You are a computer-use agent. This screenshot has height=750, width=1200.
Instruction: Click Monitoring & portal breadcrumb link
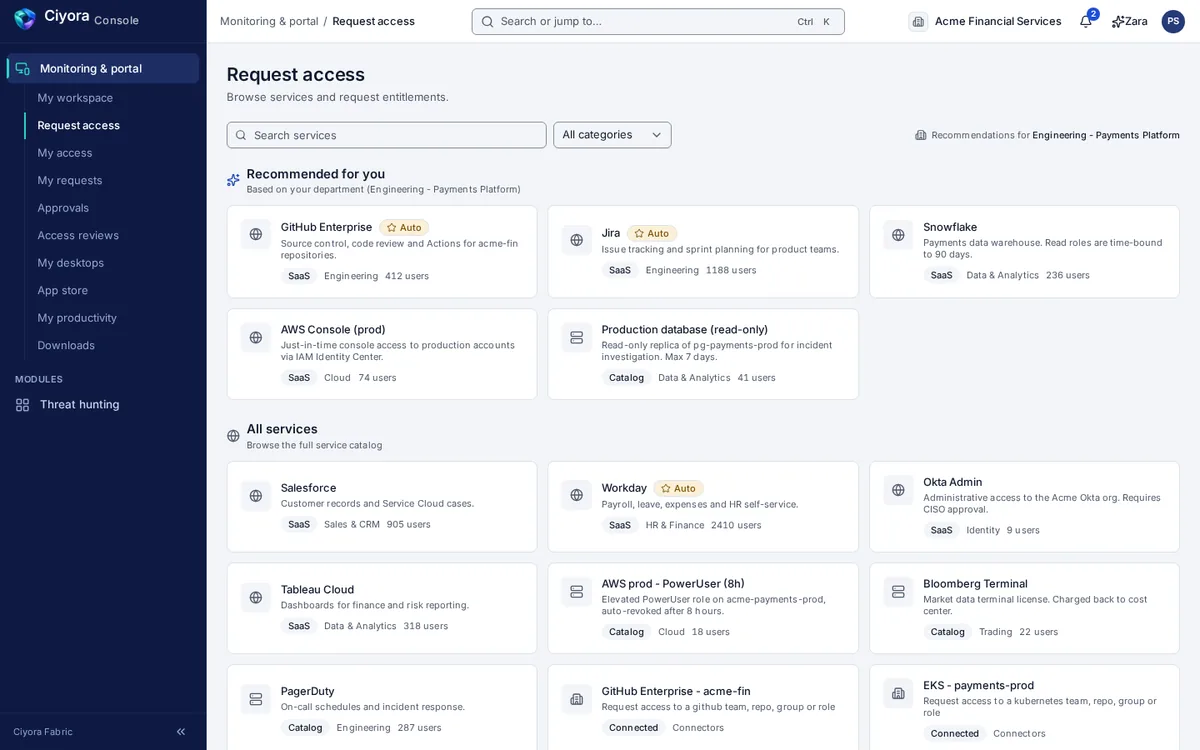tap(269, 21)
